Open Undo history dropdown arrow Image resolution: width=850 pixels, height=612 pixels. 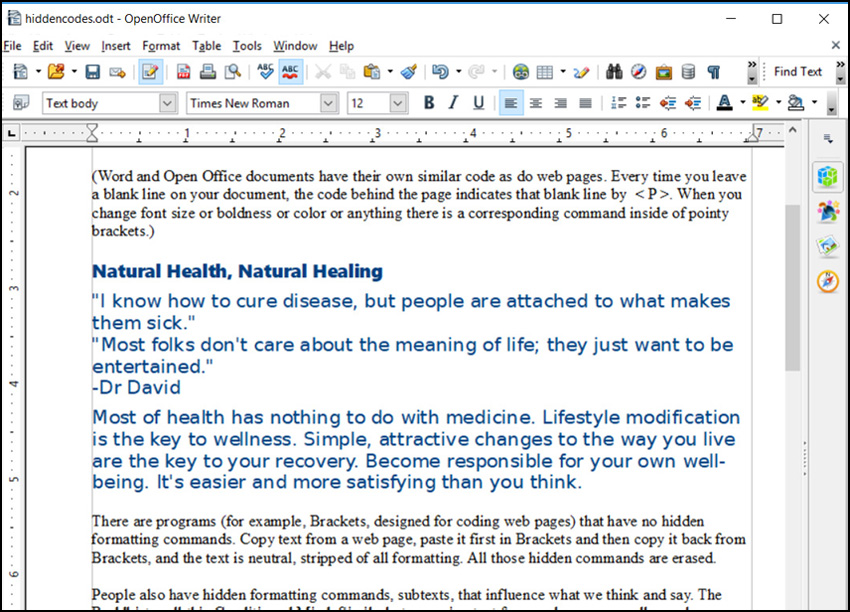click(x=458, y=72)
